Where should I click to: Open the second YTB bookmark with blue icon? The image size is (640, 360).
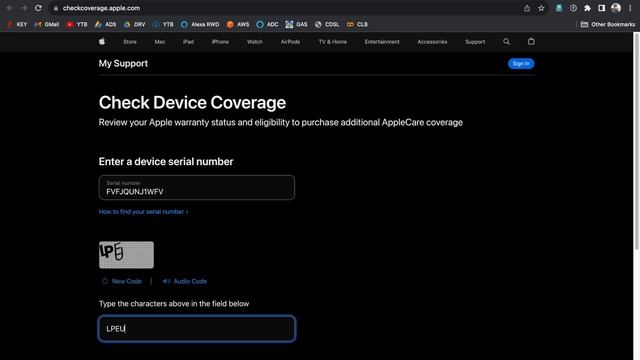(163, 24)
